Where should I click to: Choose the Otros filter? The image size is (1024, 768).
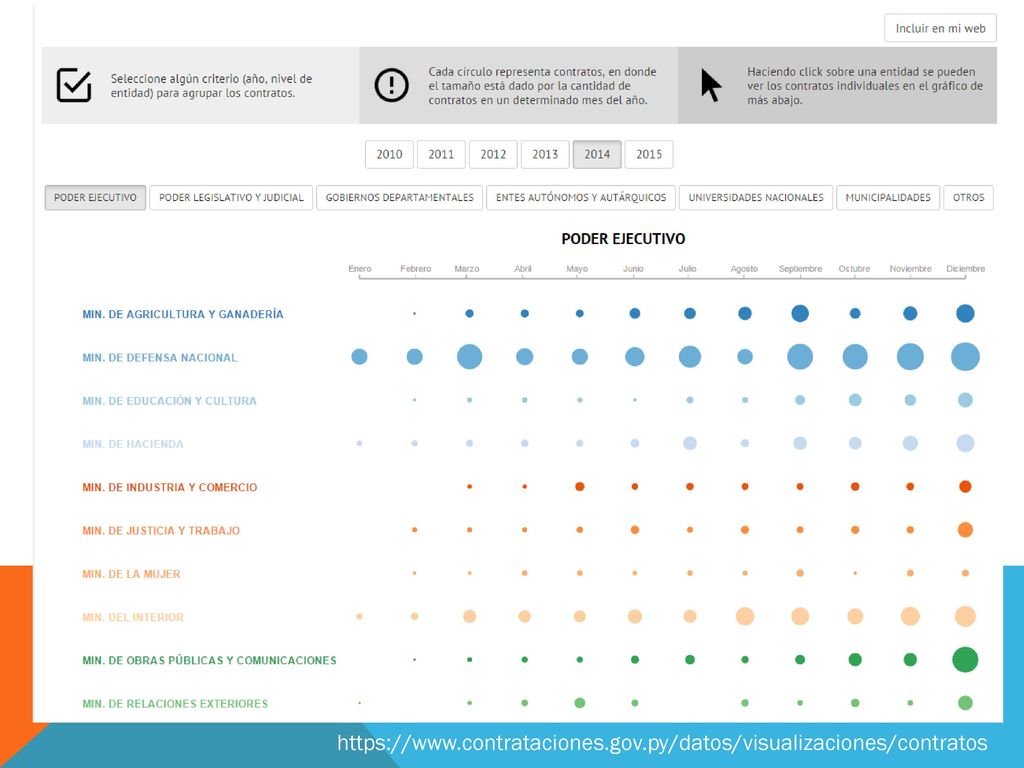point(968,197)
